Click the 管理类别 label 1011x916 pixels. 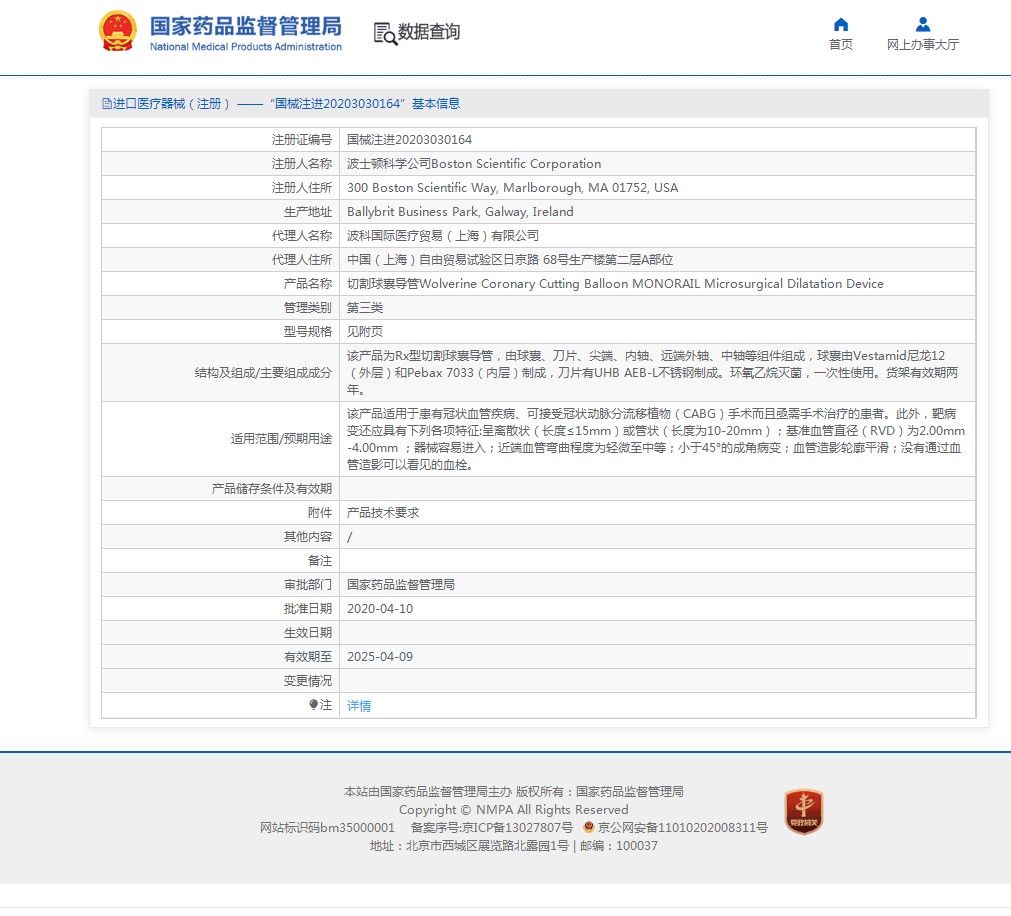click(308, 307)
